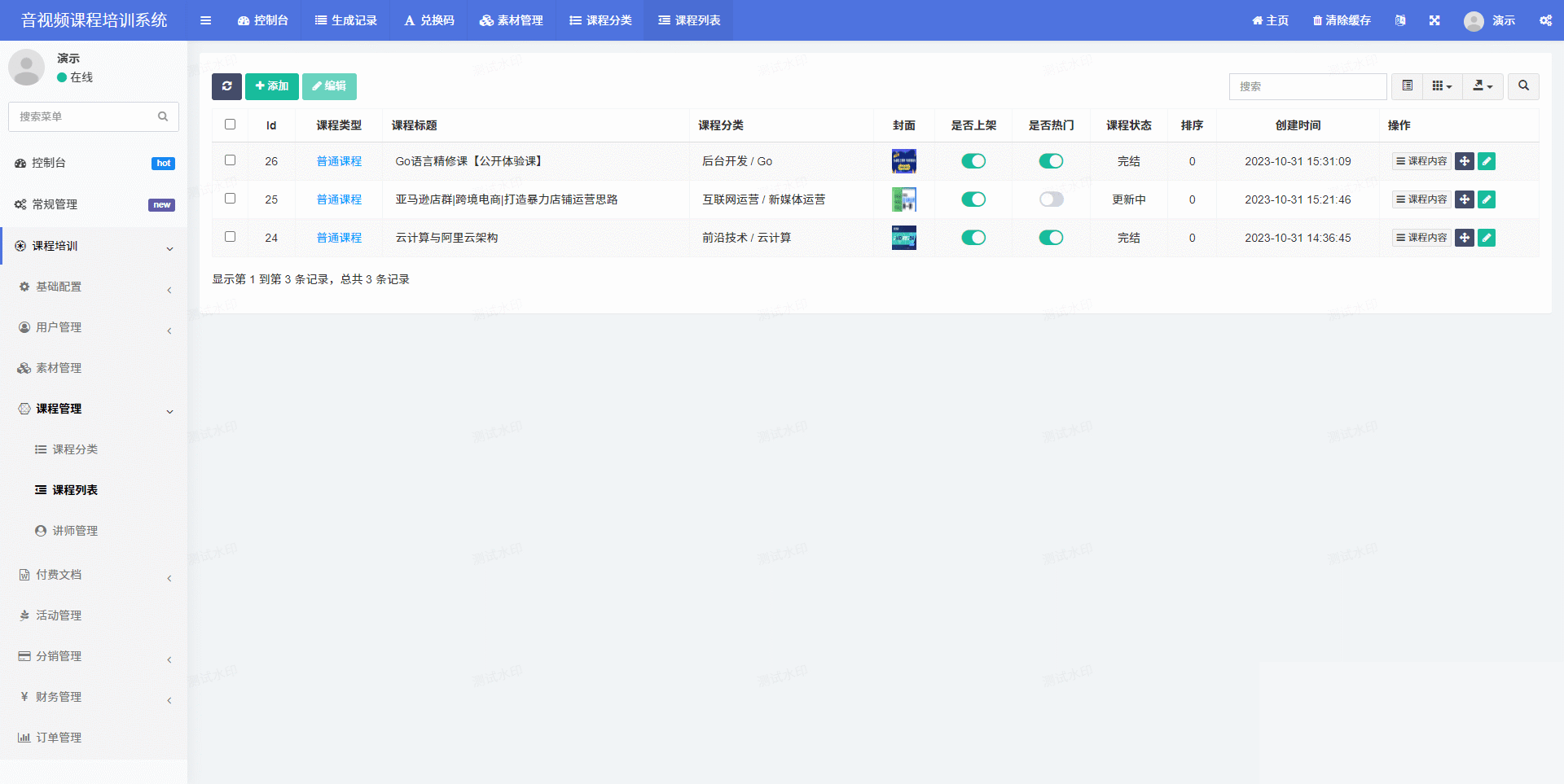Open 讲师管理 sidebar submenu item
The width and height of the screenshot is (1564, 784).
click(x=94, y=531)
